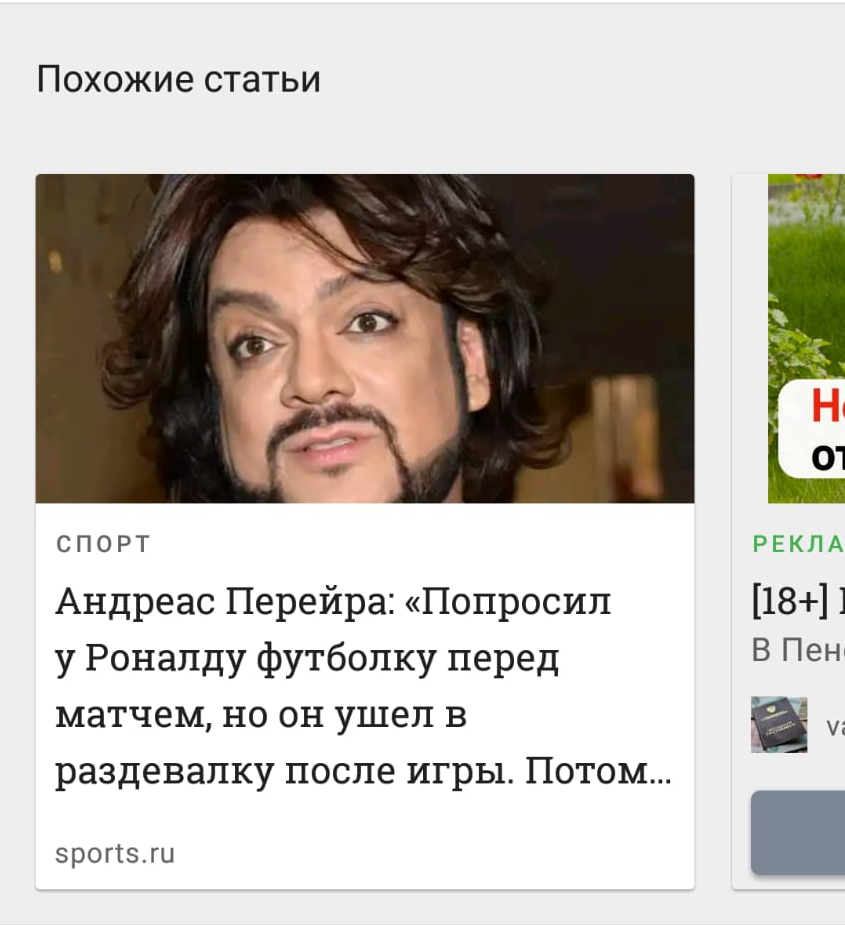This screenshot has width=845, height=925.
Task: Click the small document icon in ad card
Action: 779,724
